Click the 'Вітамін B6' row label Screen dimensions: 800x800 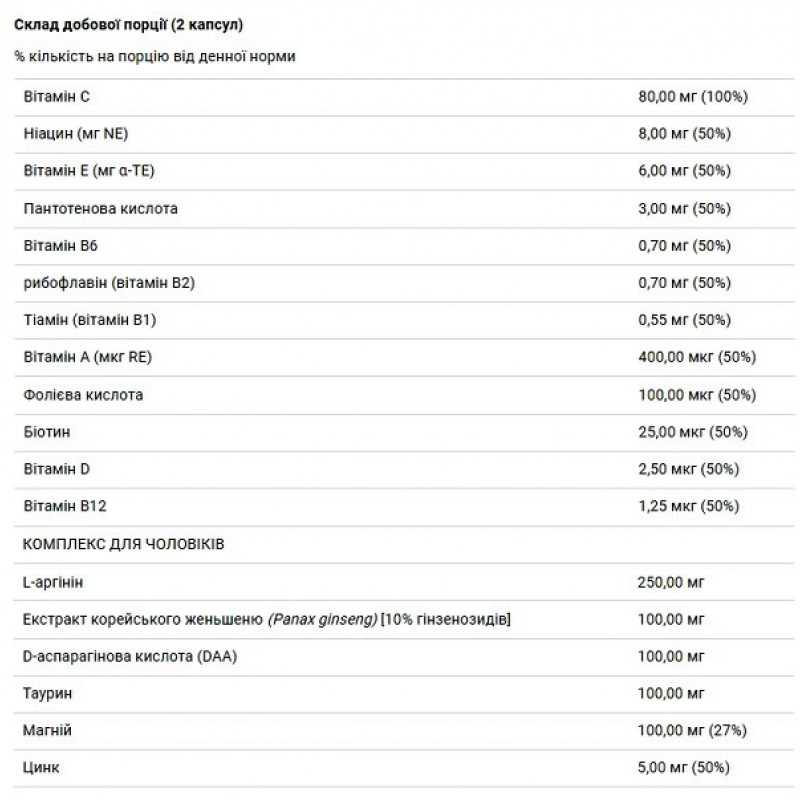click(x=59, y=246)
